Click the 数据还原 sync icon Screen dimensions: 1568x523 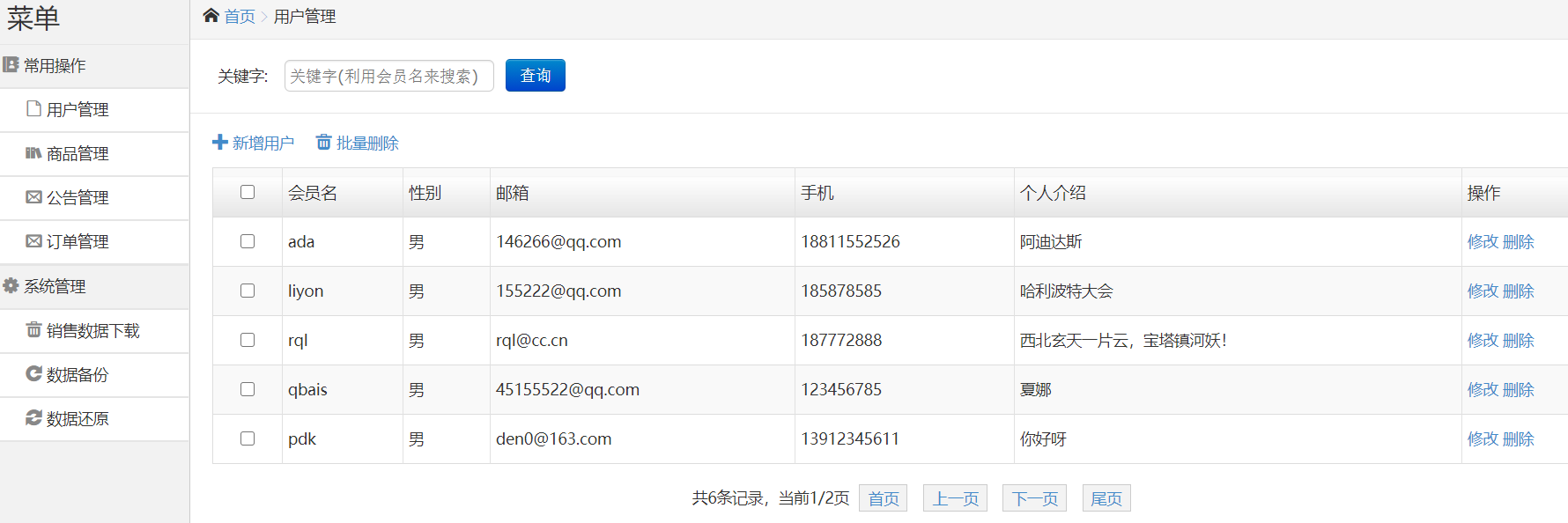[x=33, y=418]
